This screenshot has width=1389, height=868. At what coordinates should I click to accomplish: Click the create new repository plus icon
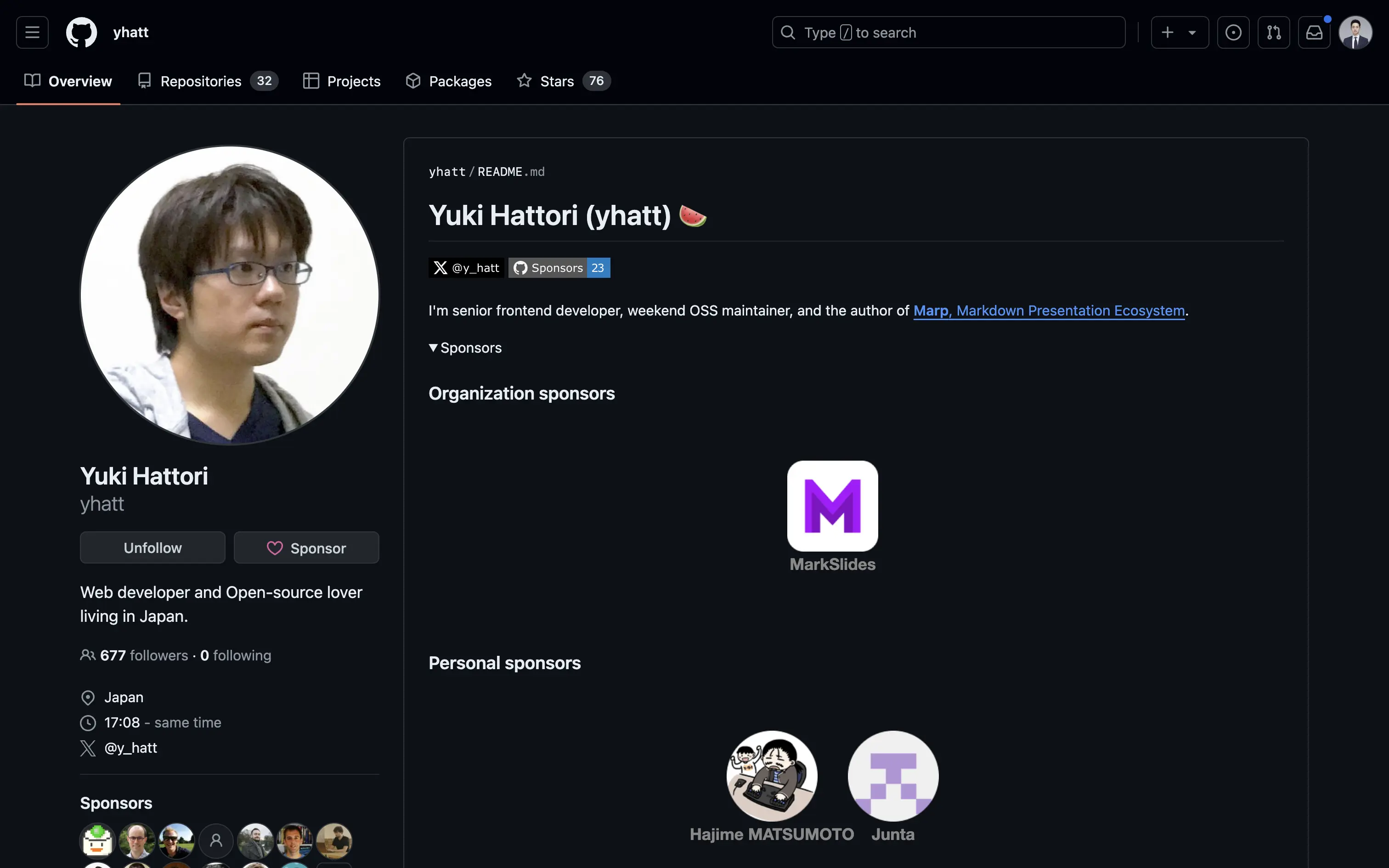(1167, 32)
